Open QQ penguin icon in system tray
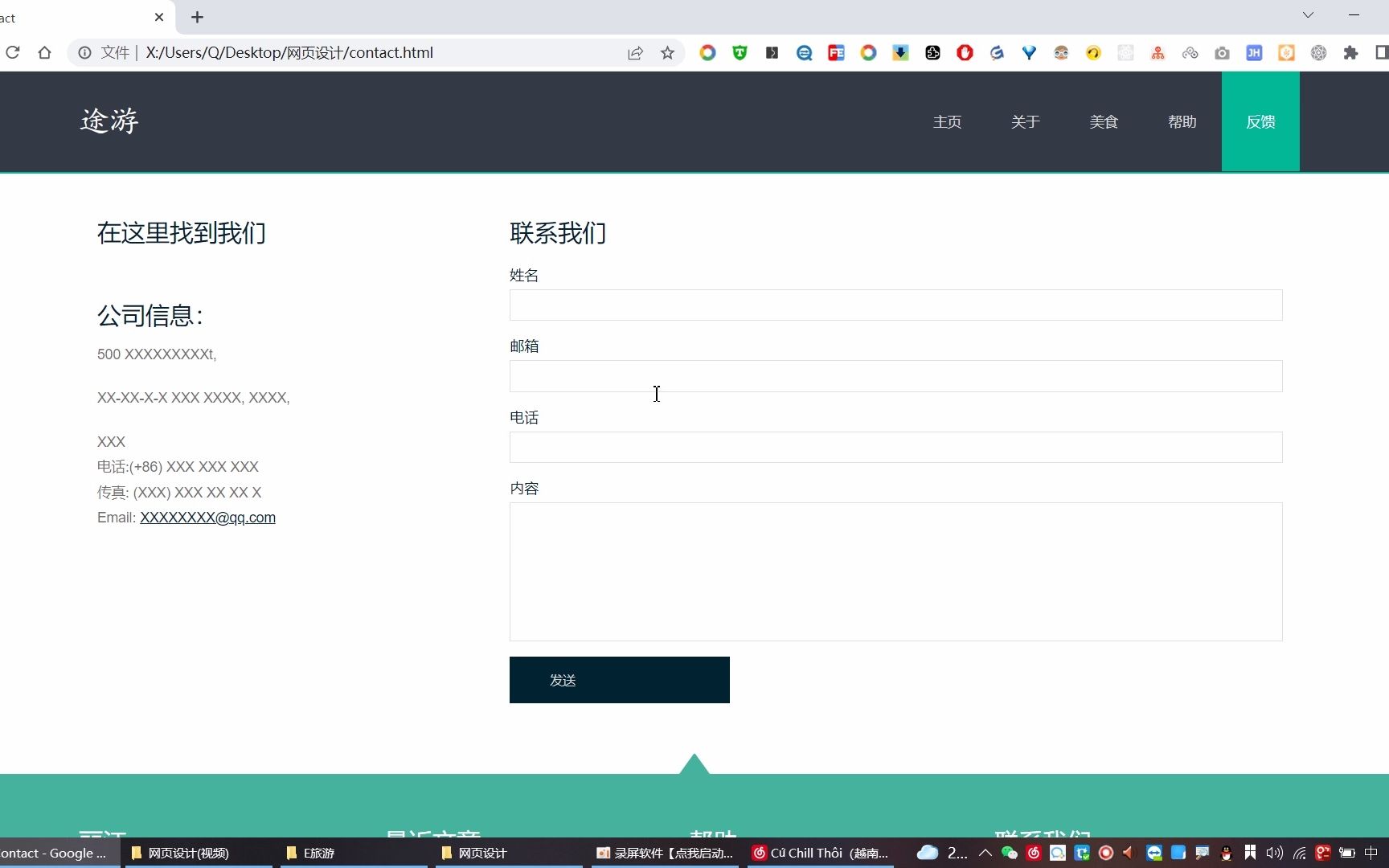This screenshot has height=868, width=1389. [1225, 853]
